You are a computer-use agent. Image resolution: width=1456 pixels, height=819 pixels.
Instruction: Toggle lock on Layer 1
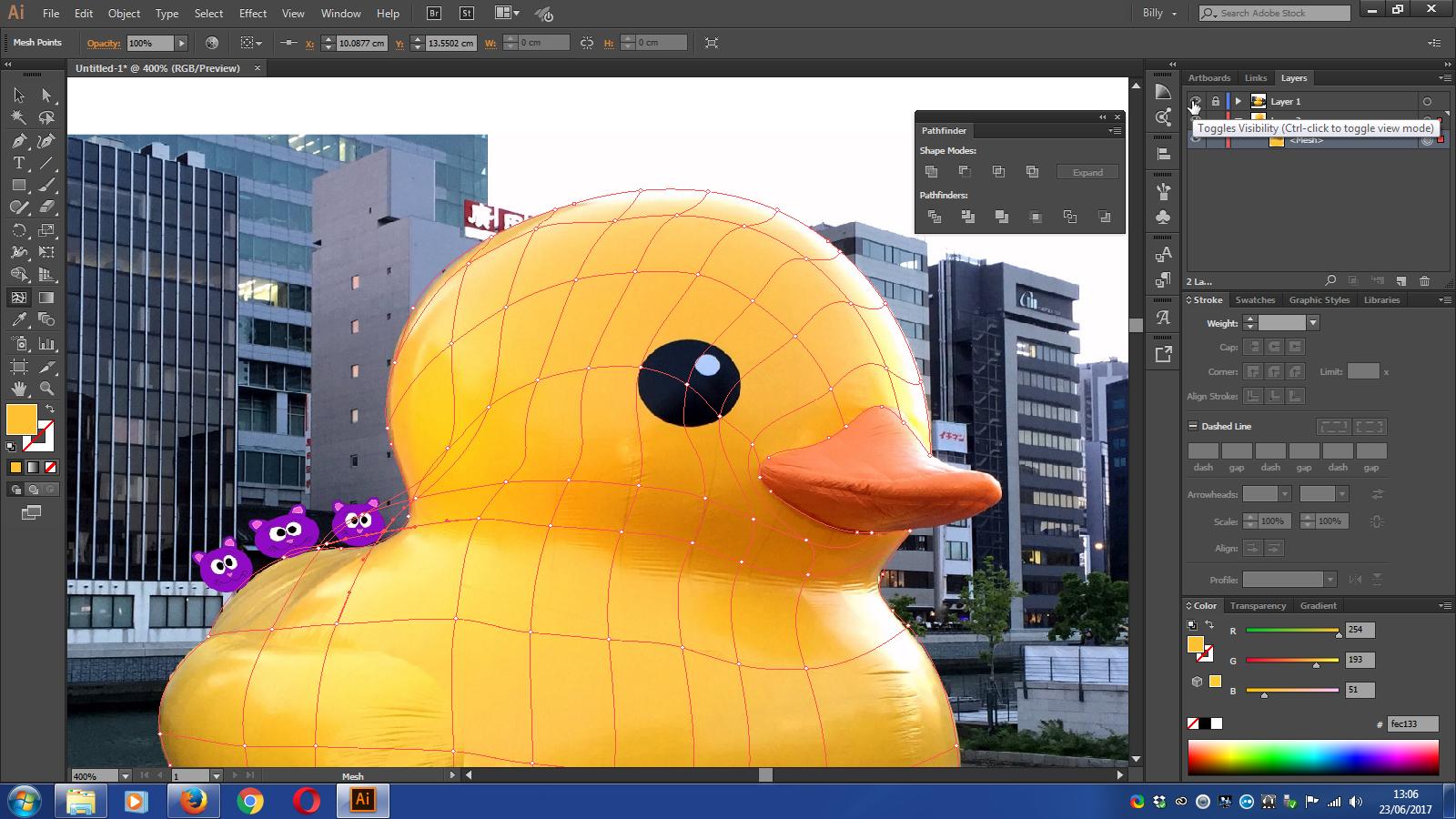1215,101
